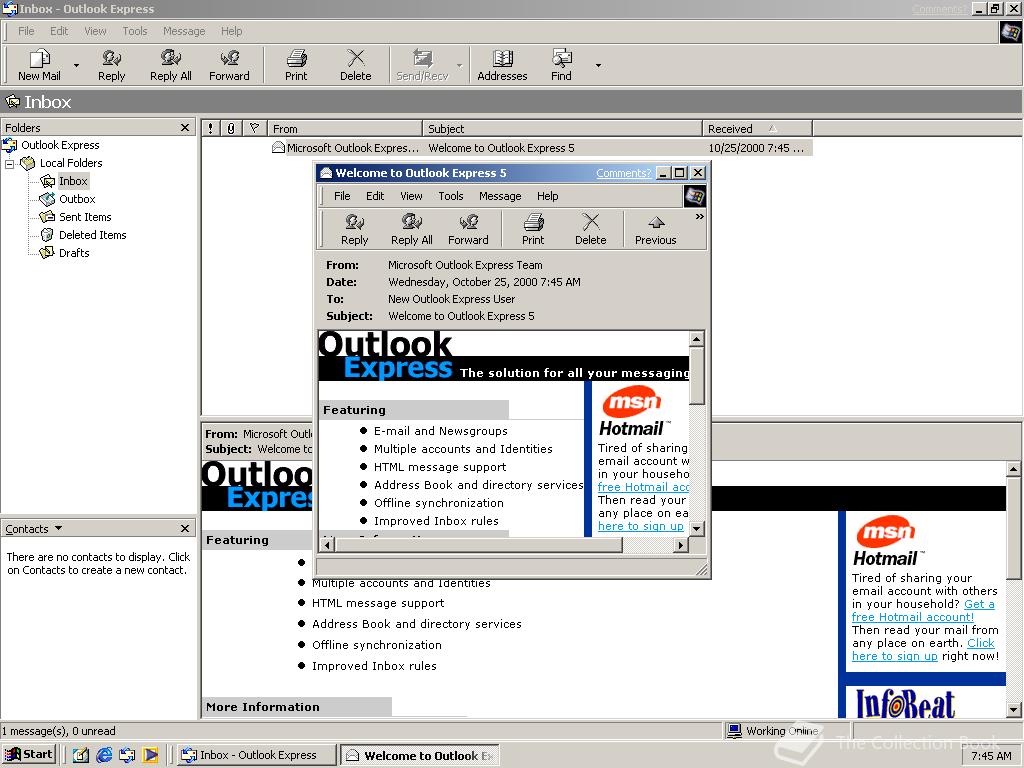Select the Drafts folder
Screen dimensions: 1024x768
pos(74,253)
